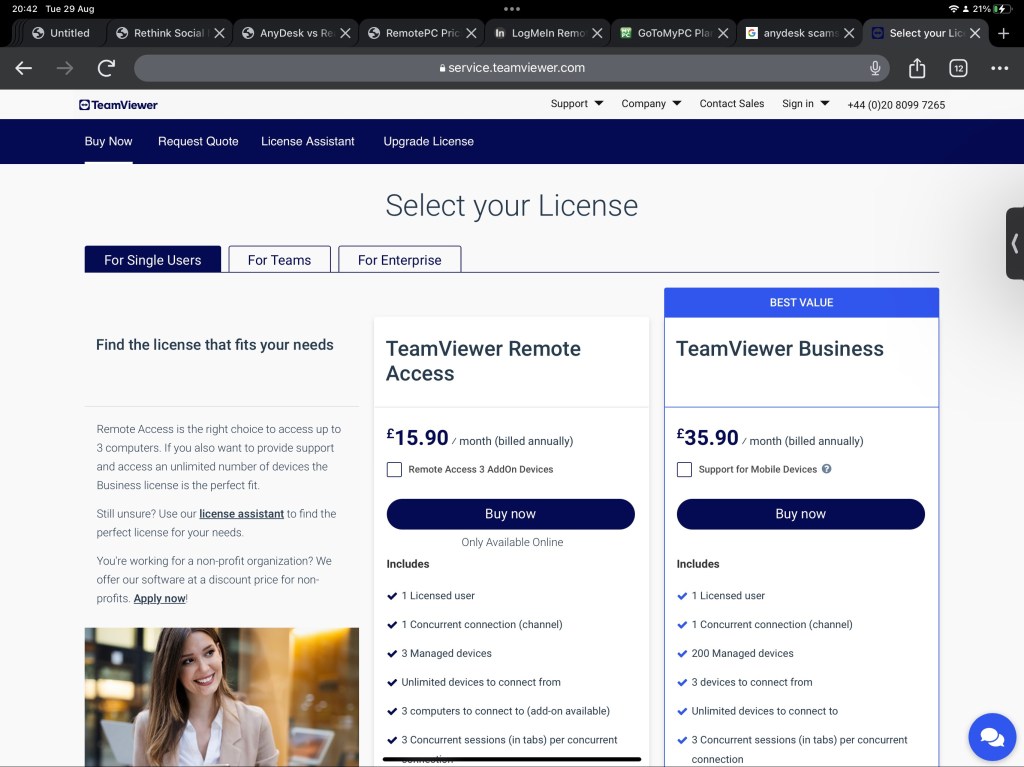Enable Support for Mobile Devices checkbox
The width and height of the screenshot is (1024, 767).
click(684, 469)
